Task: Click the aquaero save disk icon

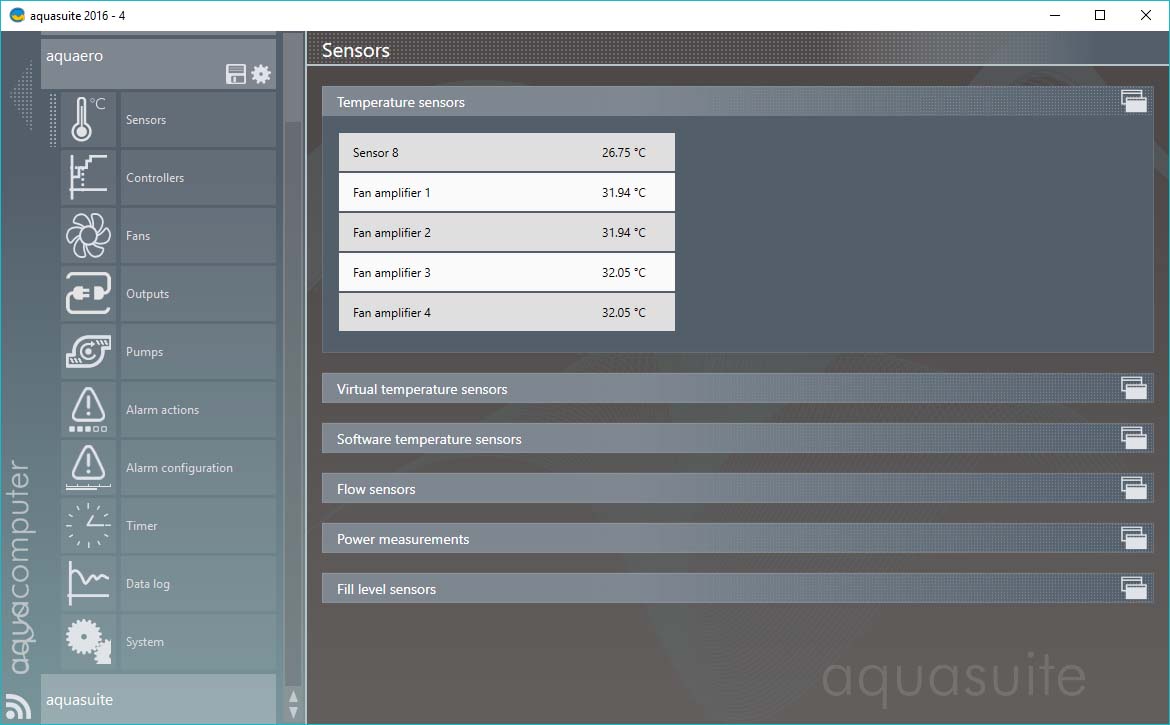Action: tap(236, 74)
